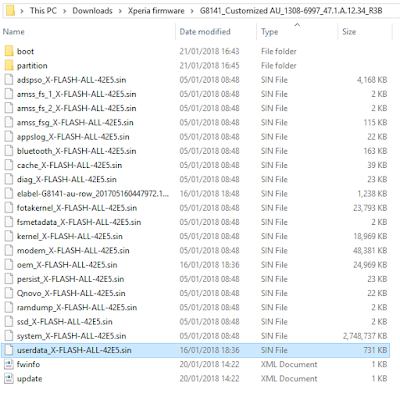This screenshot has height=393, width=400.
Task: Select the file name userdata_X-FLASH-ALL-42E5.sin
Action: click(x=74, y=350)
